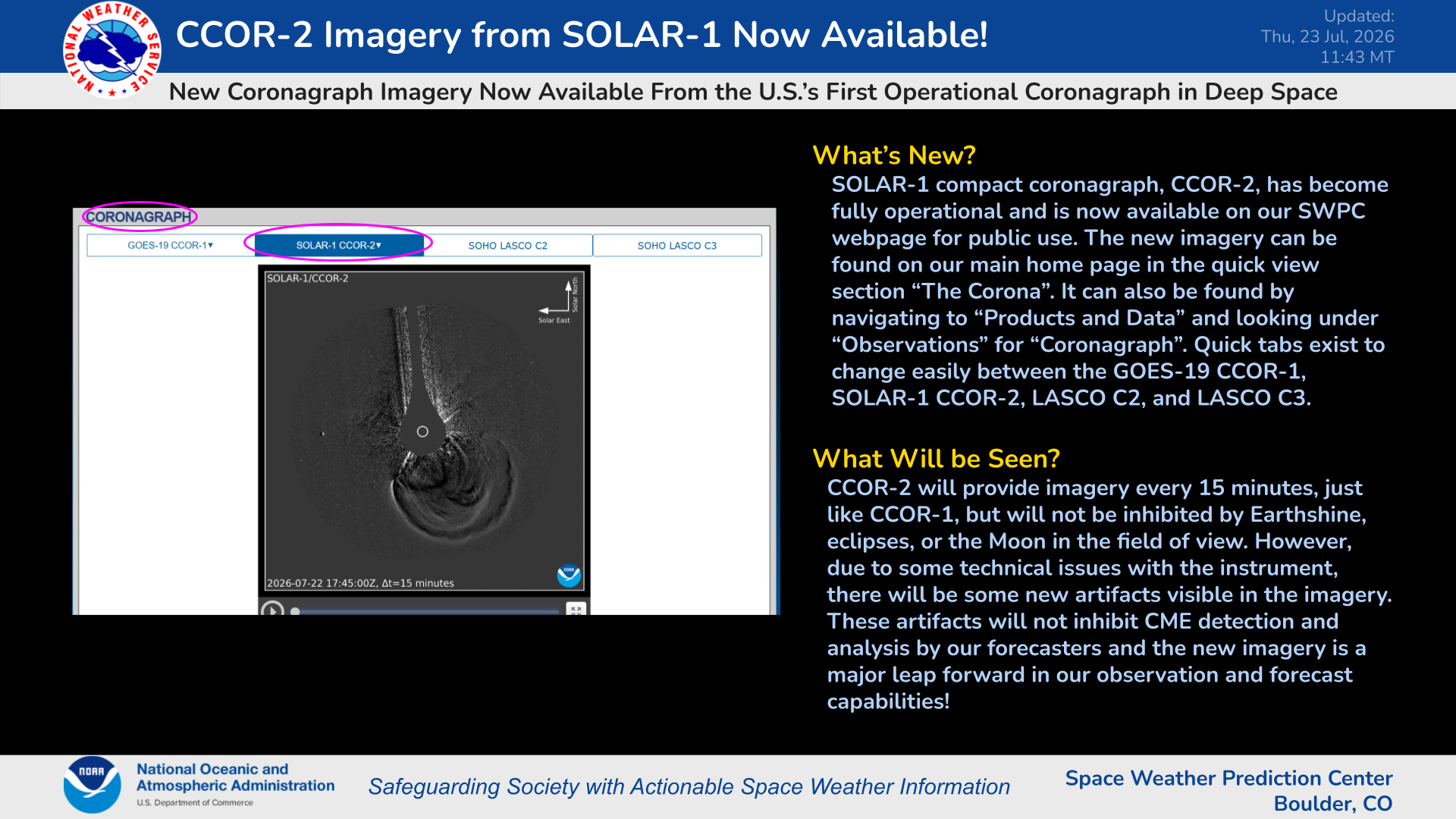Open the SOLAR-1 CCOR-2 dropdown tab

[339, 245]
